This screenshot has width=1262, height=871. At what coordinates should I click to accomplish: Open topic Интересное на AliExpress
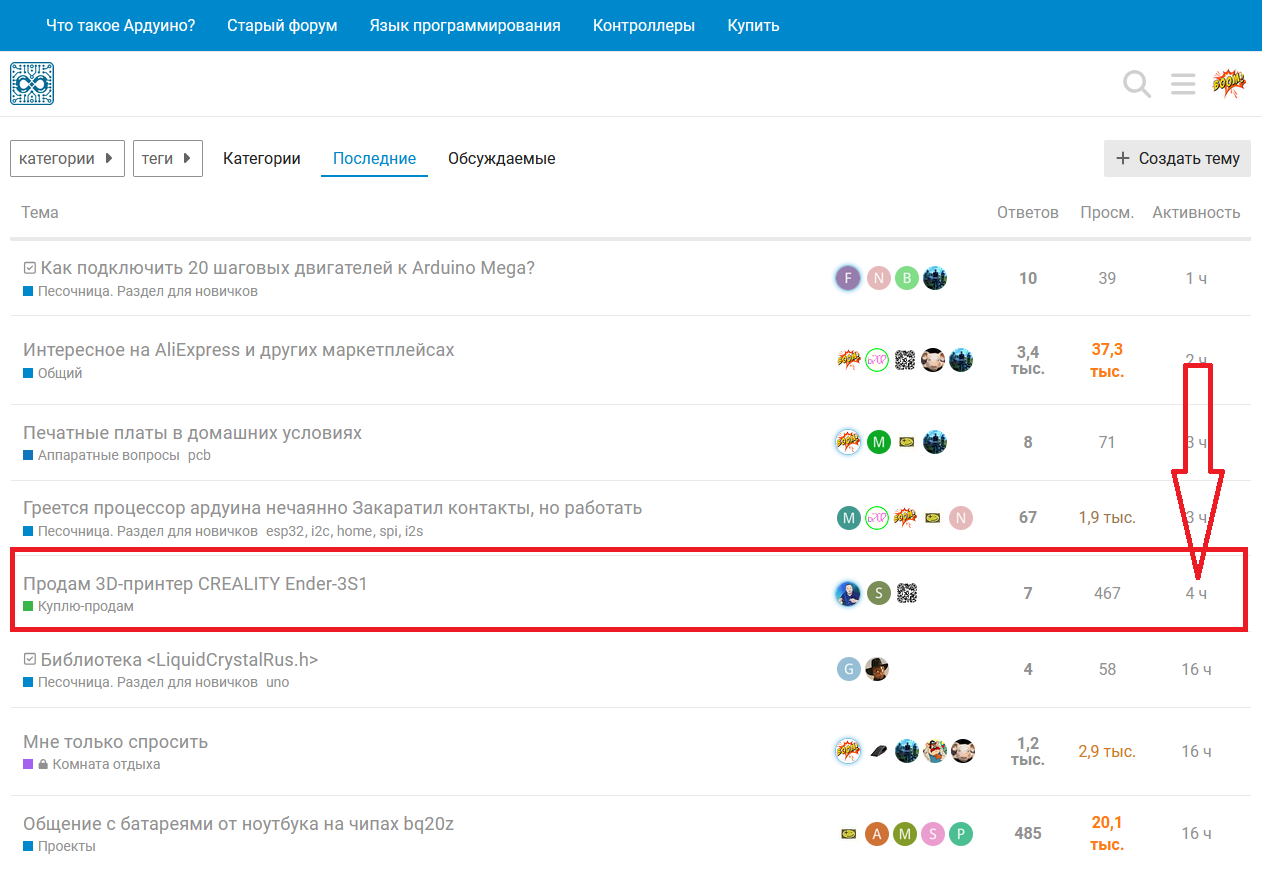click(x=239, y=350)
